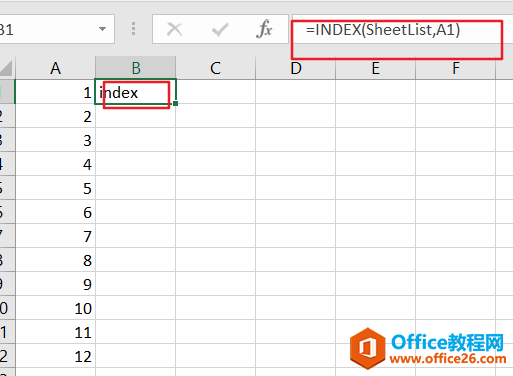Select row 12 header
This screenshot has height=376, width=513.
[x=7, y=356]
